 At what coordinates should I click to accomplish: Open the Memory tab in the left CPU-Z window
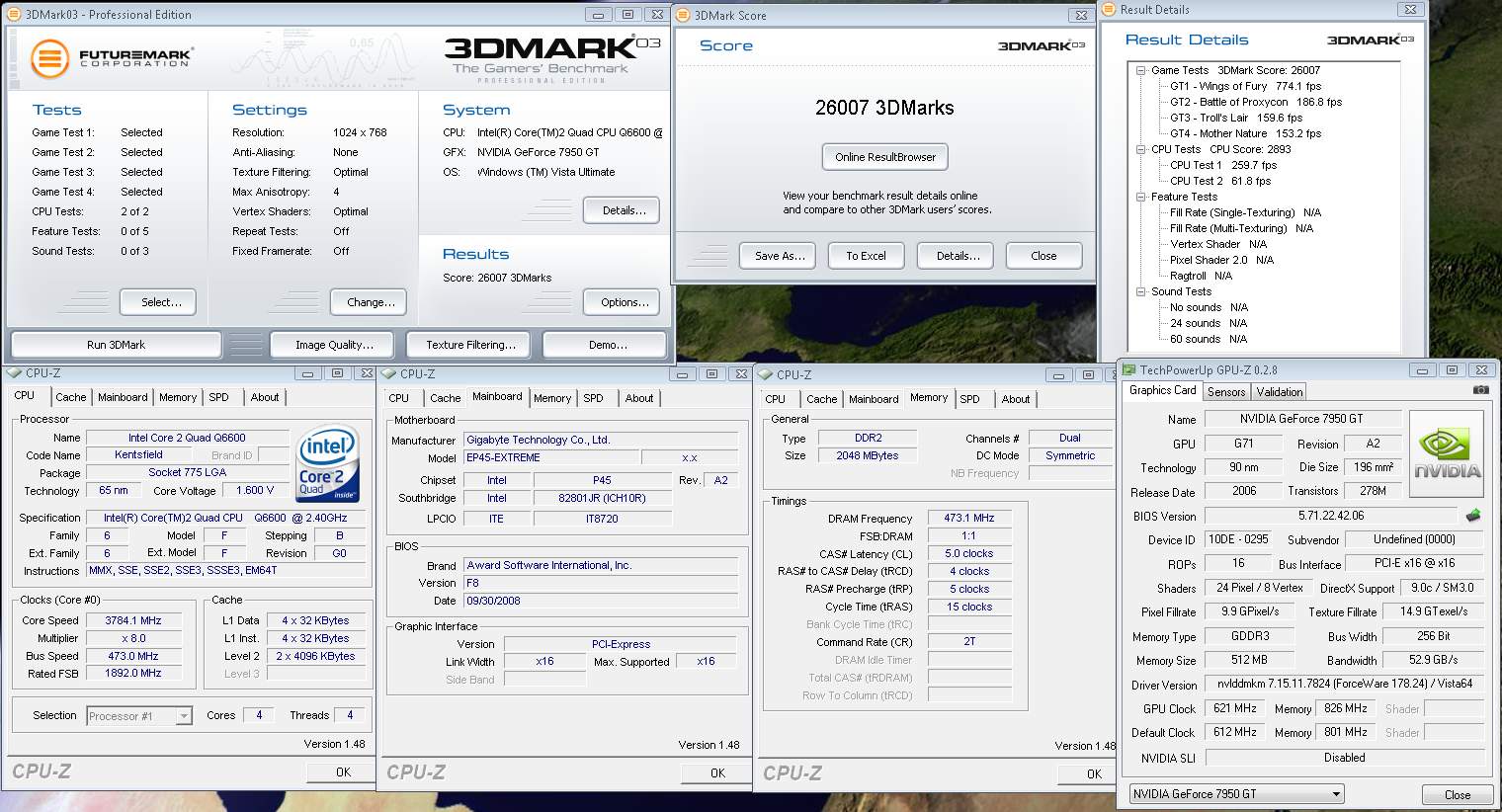[178, 397]
